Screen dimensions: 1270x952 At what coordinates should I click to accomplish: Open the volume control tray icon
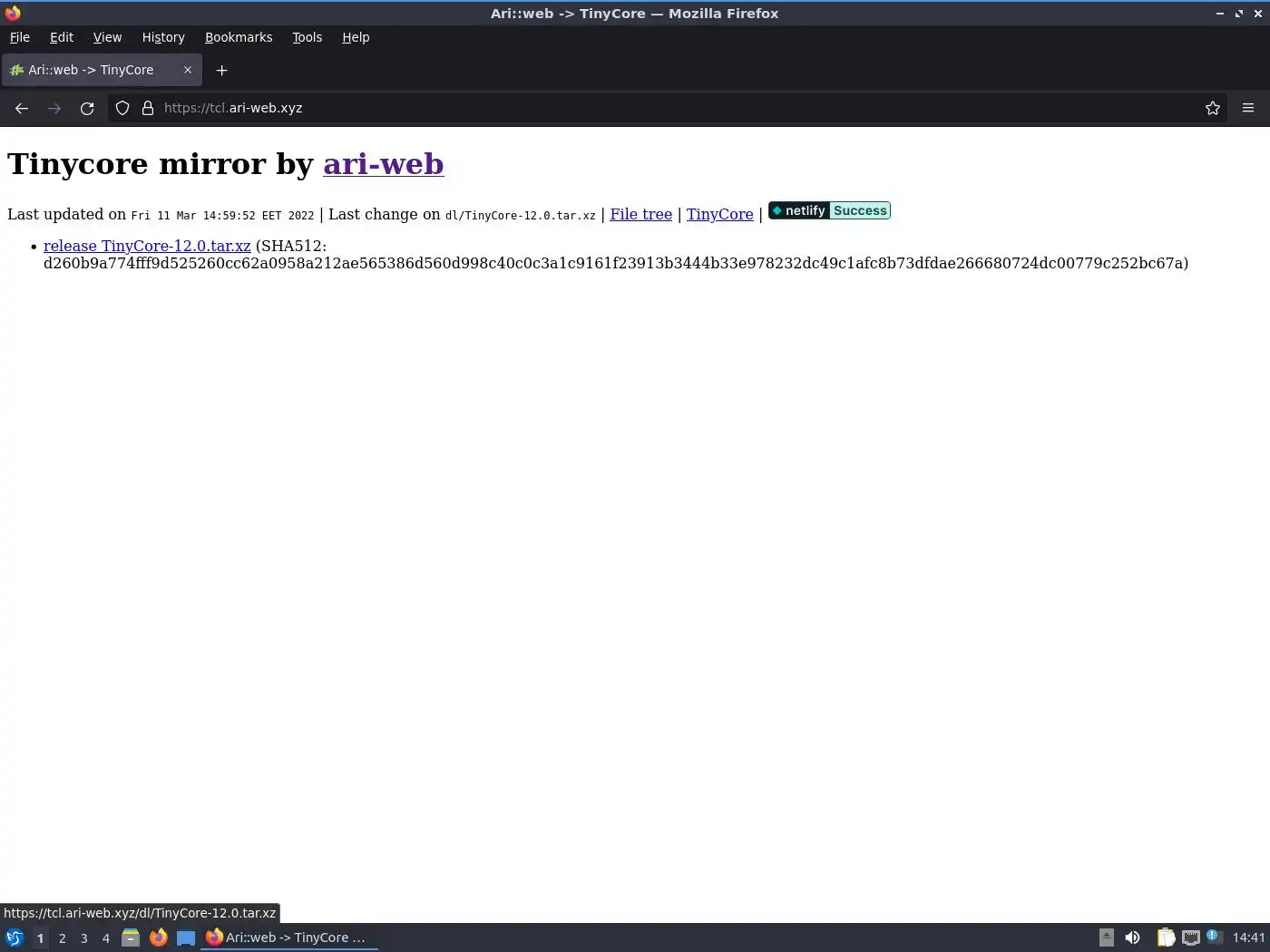pyautogui.click(x=1132, y=937)
